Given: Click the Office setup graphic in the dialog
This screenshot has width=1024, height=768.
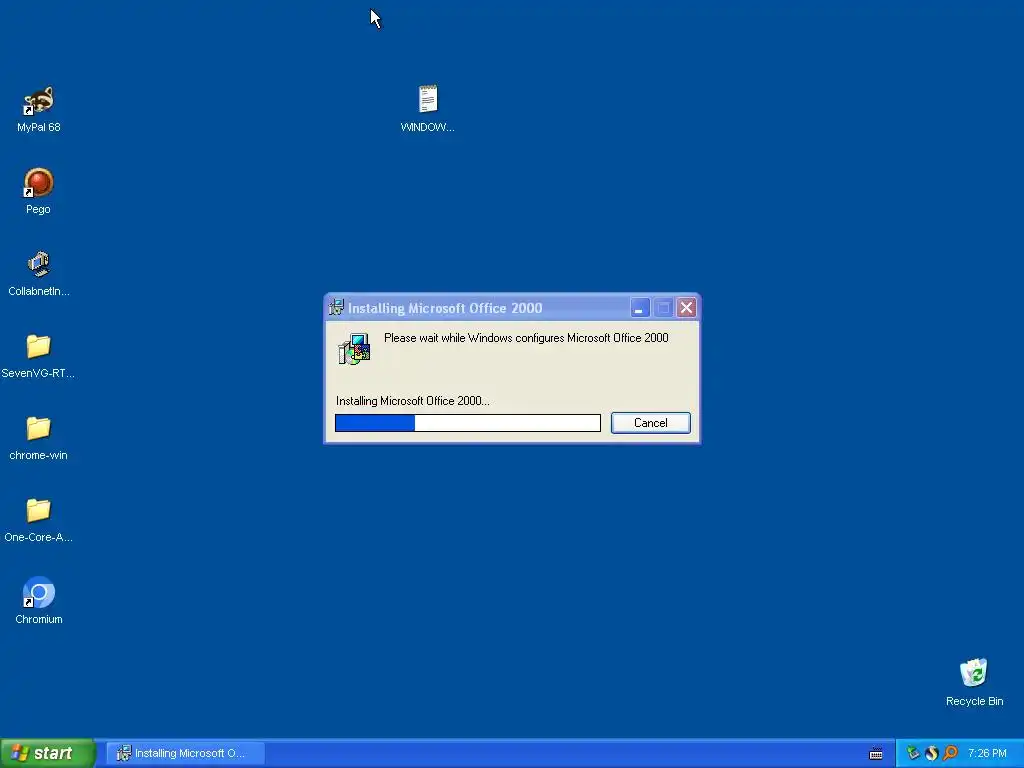Looking at the screenshot, I should [355, 349].
